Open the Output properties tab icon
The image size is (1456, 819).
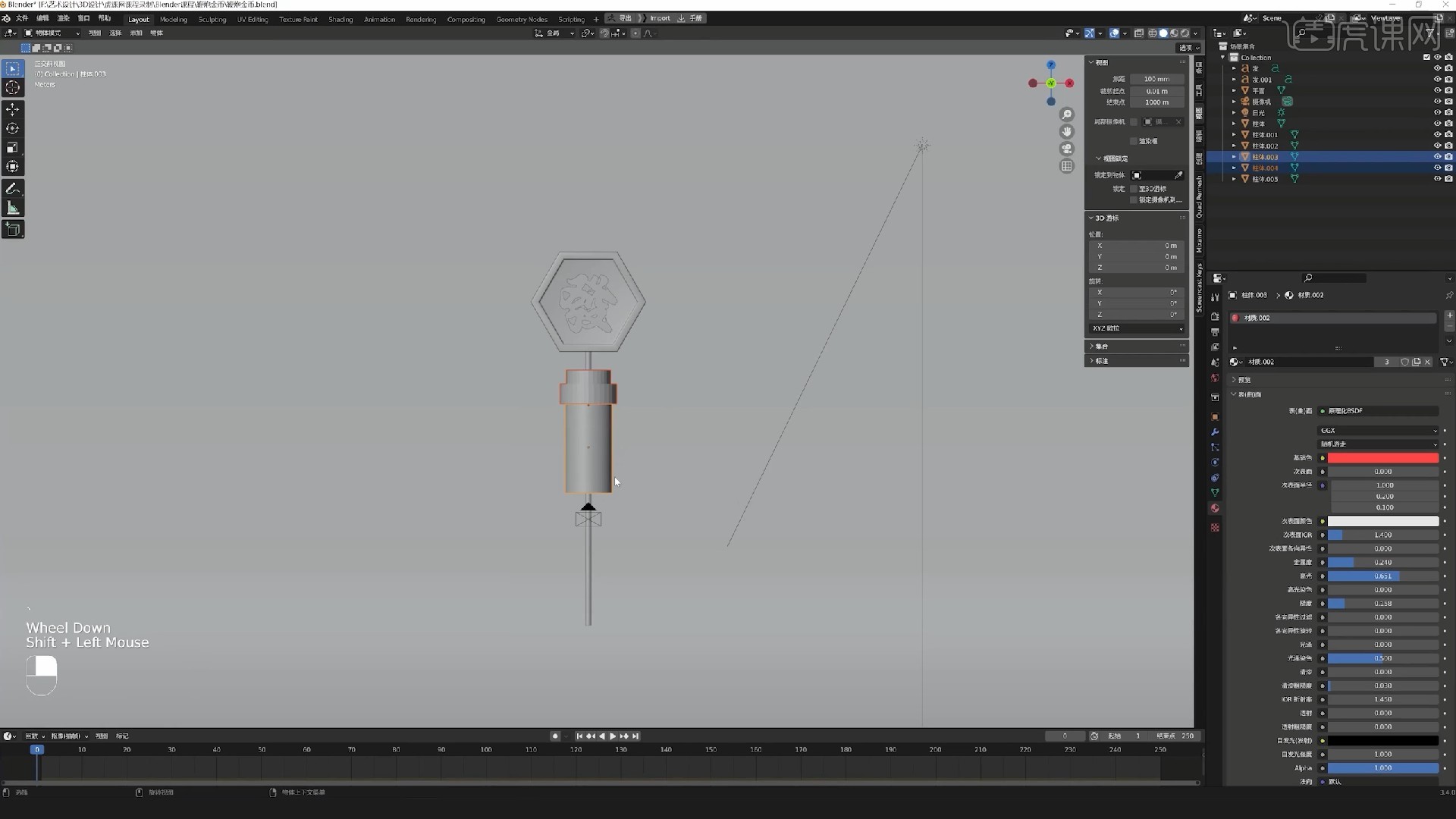pyautogui.click(x=1215, y=332)
